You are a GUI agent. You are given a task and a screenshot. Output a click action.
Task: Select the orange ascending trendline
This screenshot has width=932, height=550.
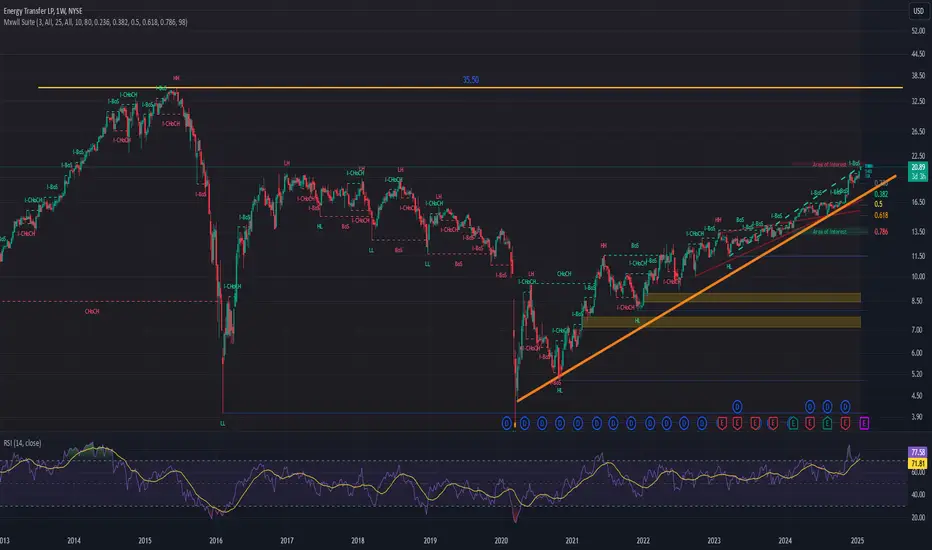tap(706, 288)
